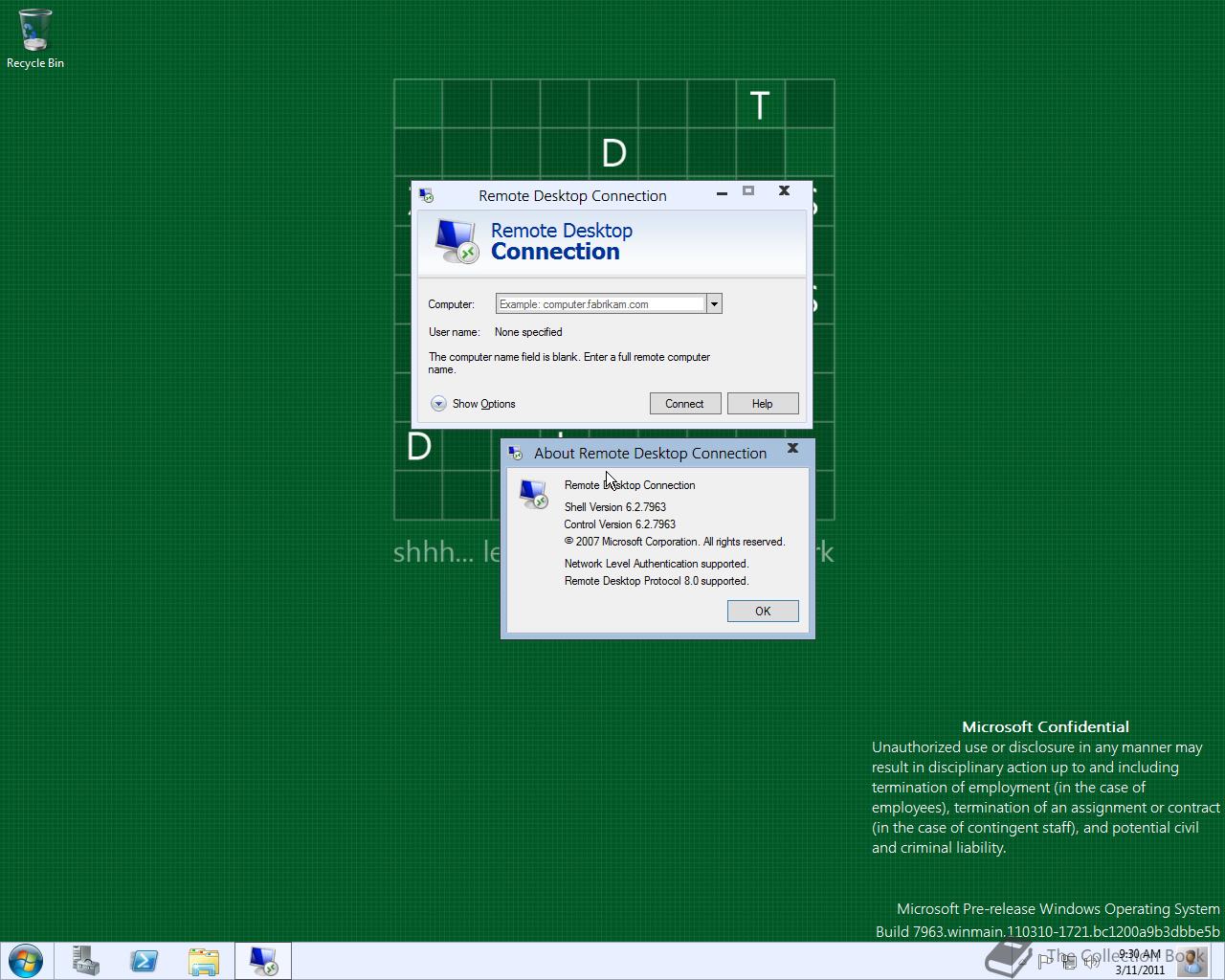Click the Connect button
Viewport: 1225px width, 980px height.
[x=684, y=404]
